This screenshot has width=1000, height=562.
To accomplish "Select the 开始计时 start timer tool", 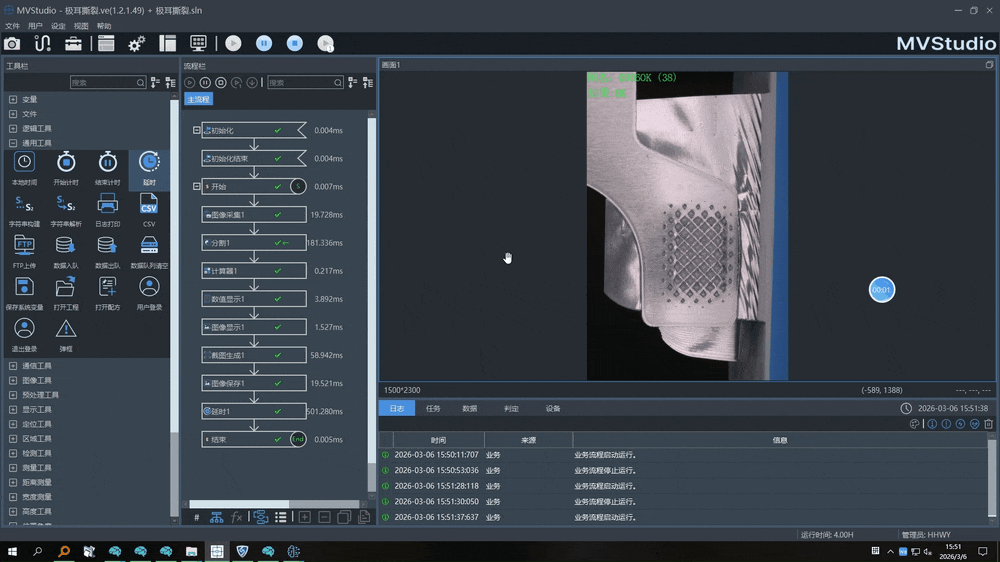I will (x=66, y=163).
